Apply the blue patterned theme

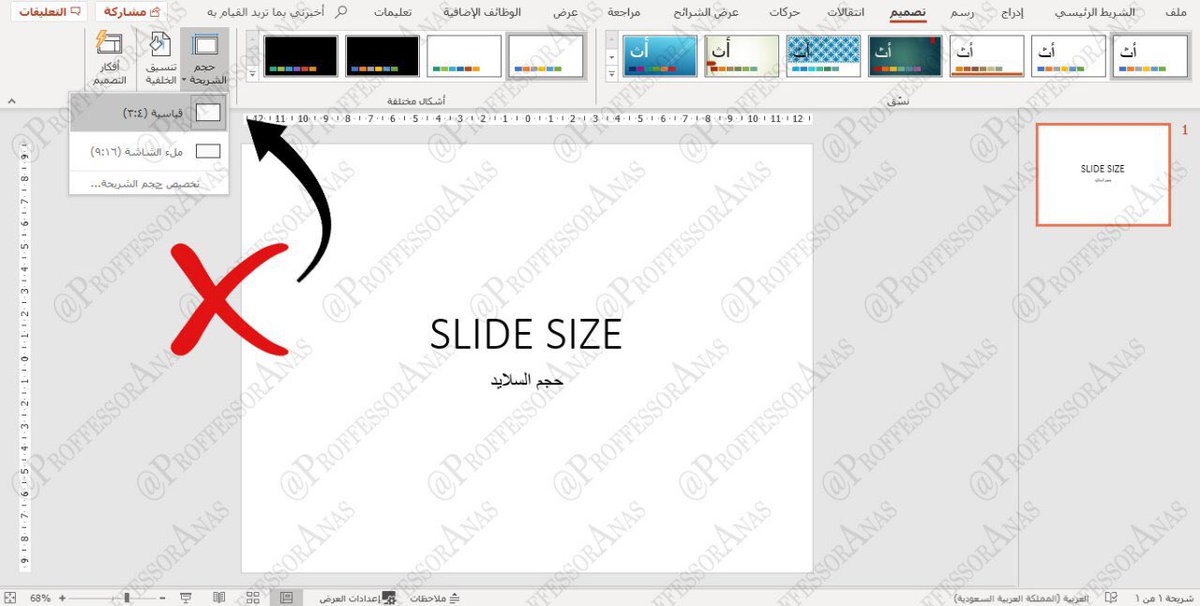click(823, 56)
